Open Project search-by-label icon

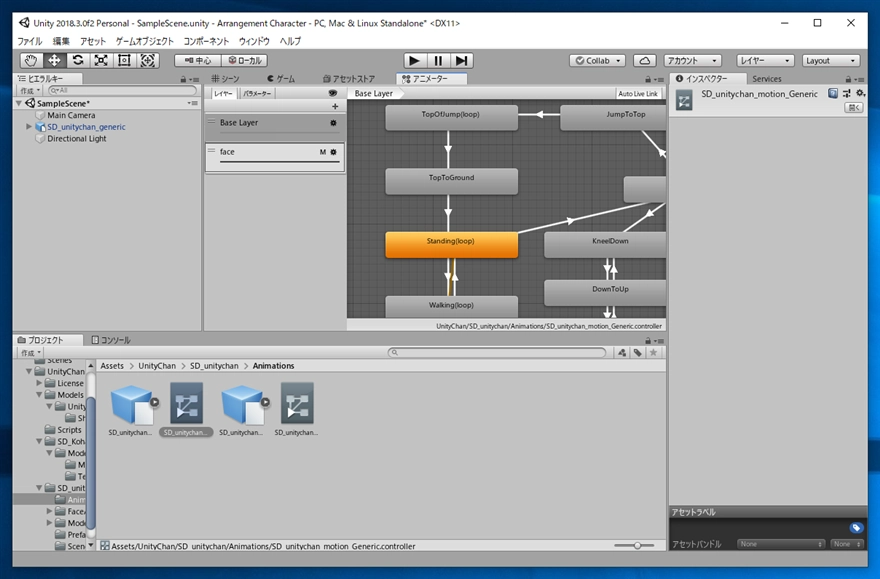point(638,352)
